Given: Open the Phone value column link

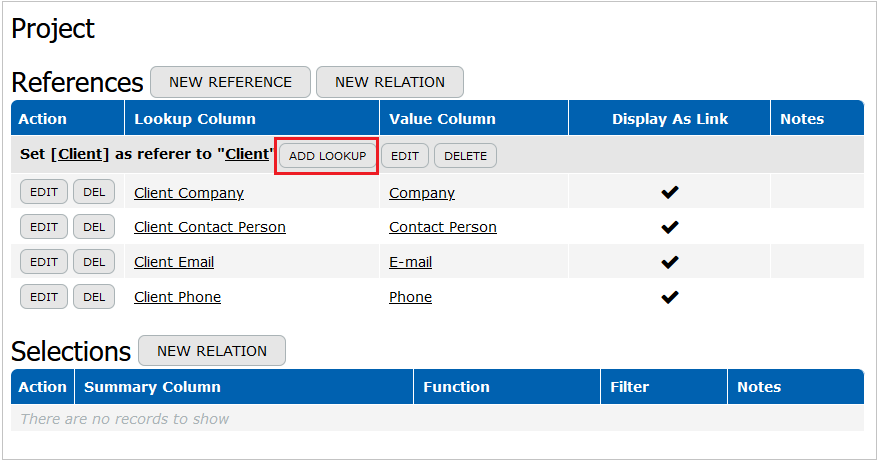Looking at the screenshot, I should click(x=410, y=297).
